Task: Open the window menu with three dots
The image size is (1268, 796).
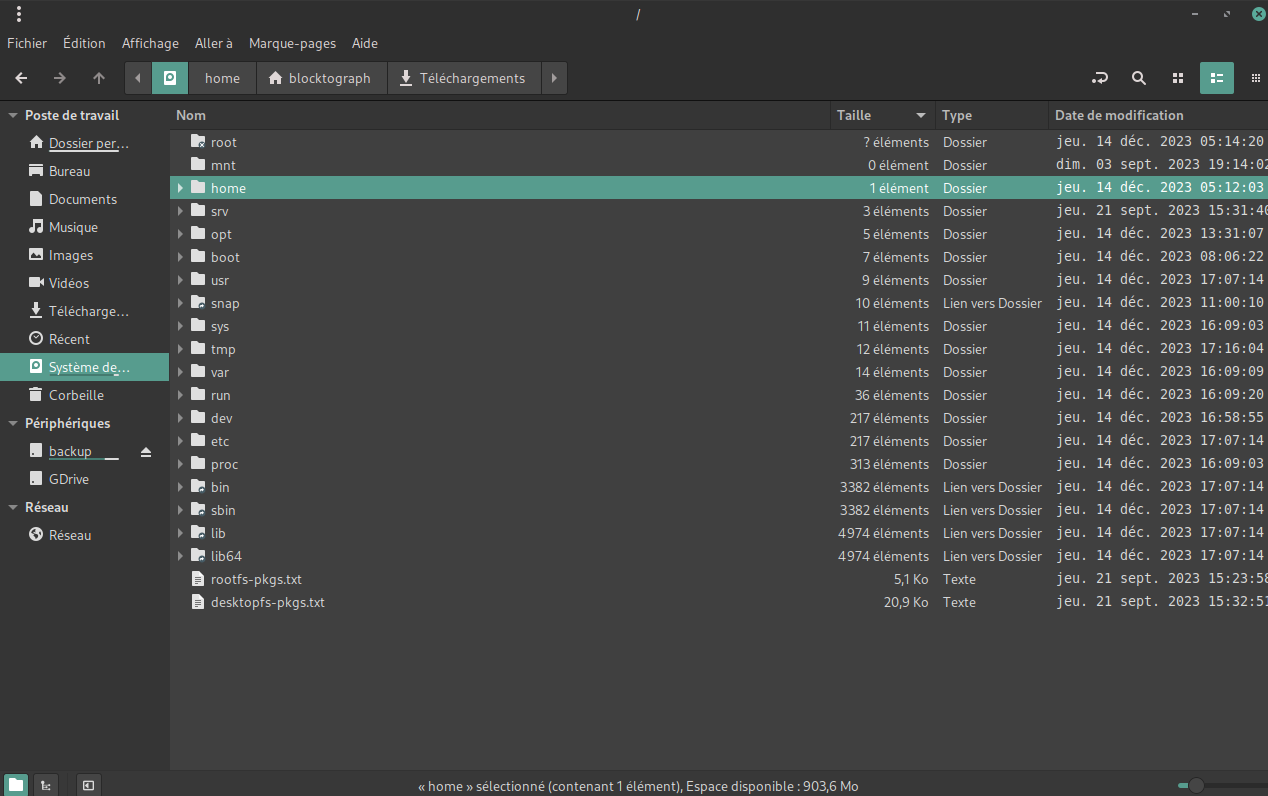Action: point(19,14)
